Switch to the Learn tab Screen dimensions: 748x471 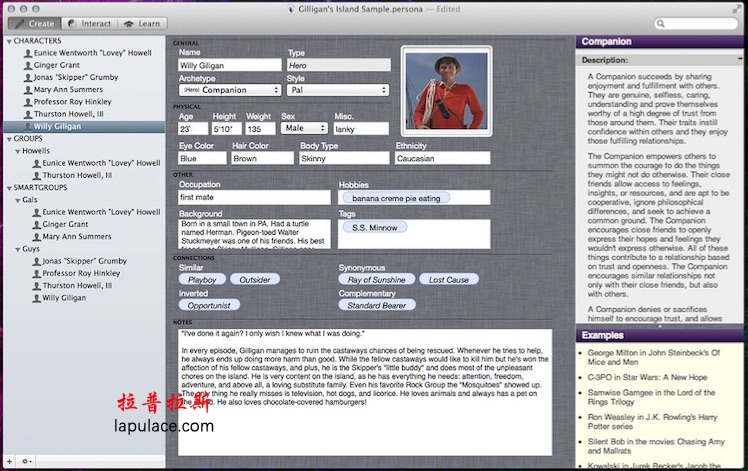(x=142, y=23)
